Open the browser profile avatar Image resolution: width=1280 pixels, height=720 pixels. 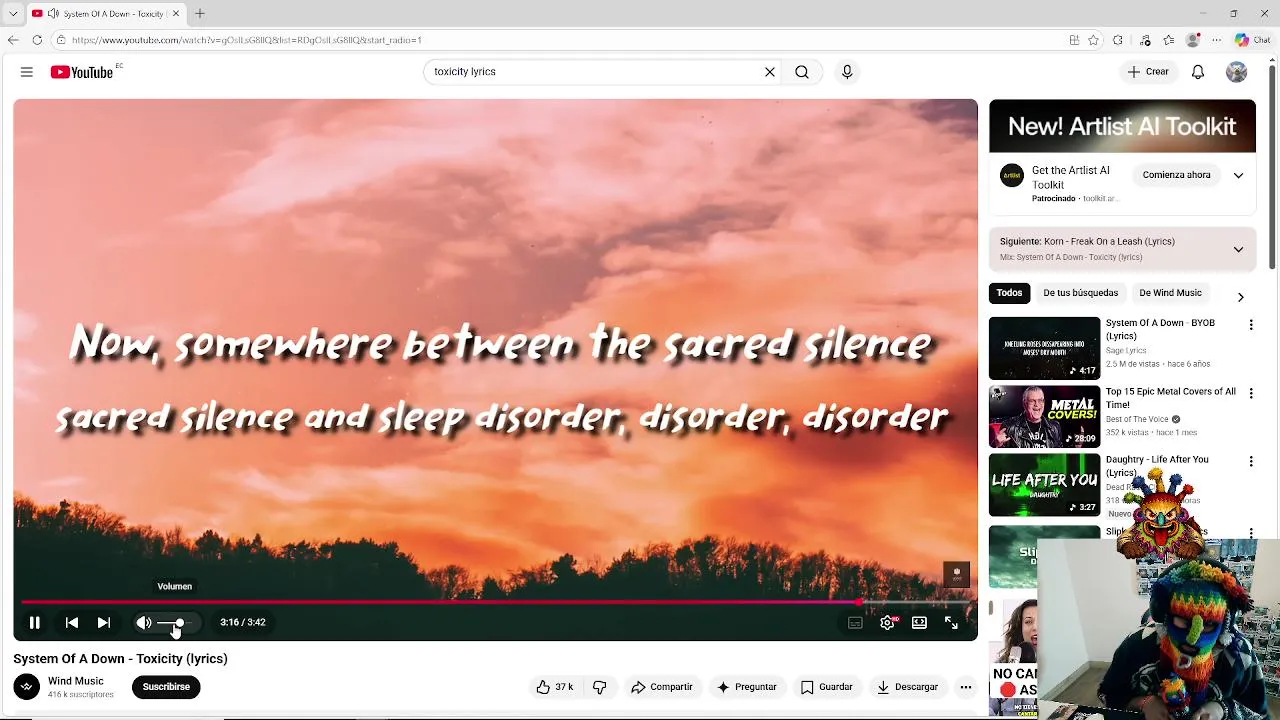pyautogui.click(x=1193, y=40)
